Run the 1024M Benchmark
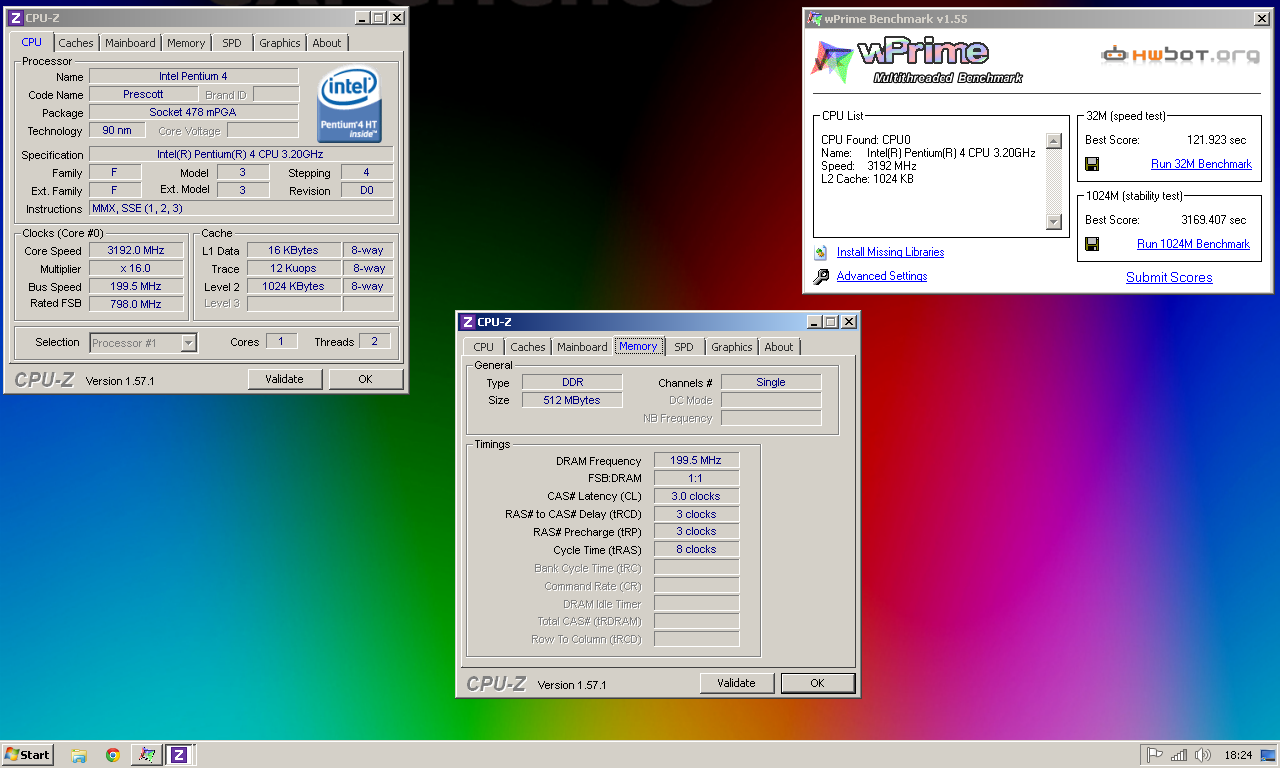 tap(1193, 244)
